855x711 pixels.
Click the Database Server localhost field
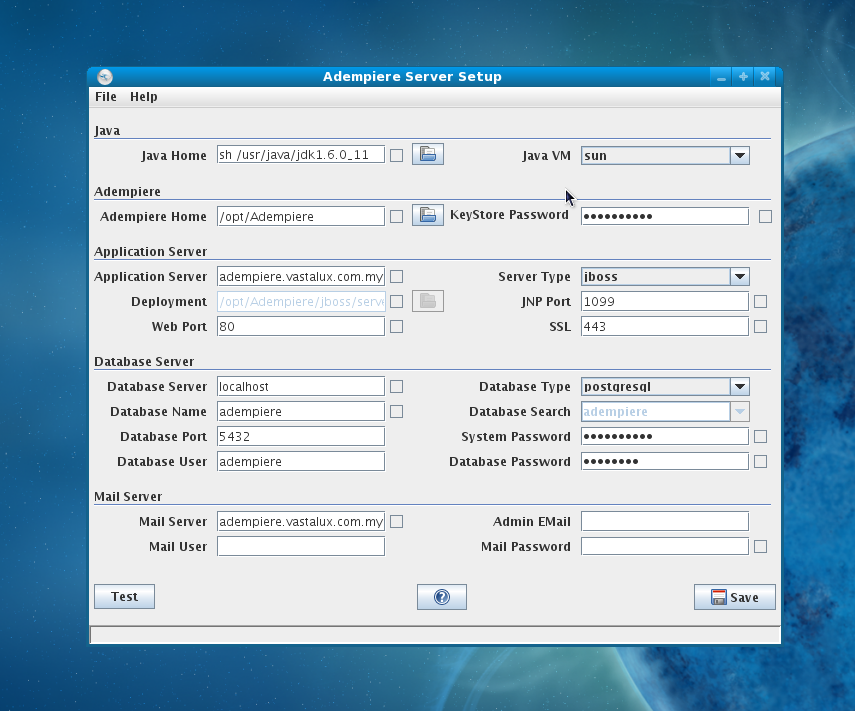tap(301, 387)
